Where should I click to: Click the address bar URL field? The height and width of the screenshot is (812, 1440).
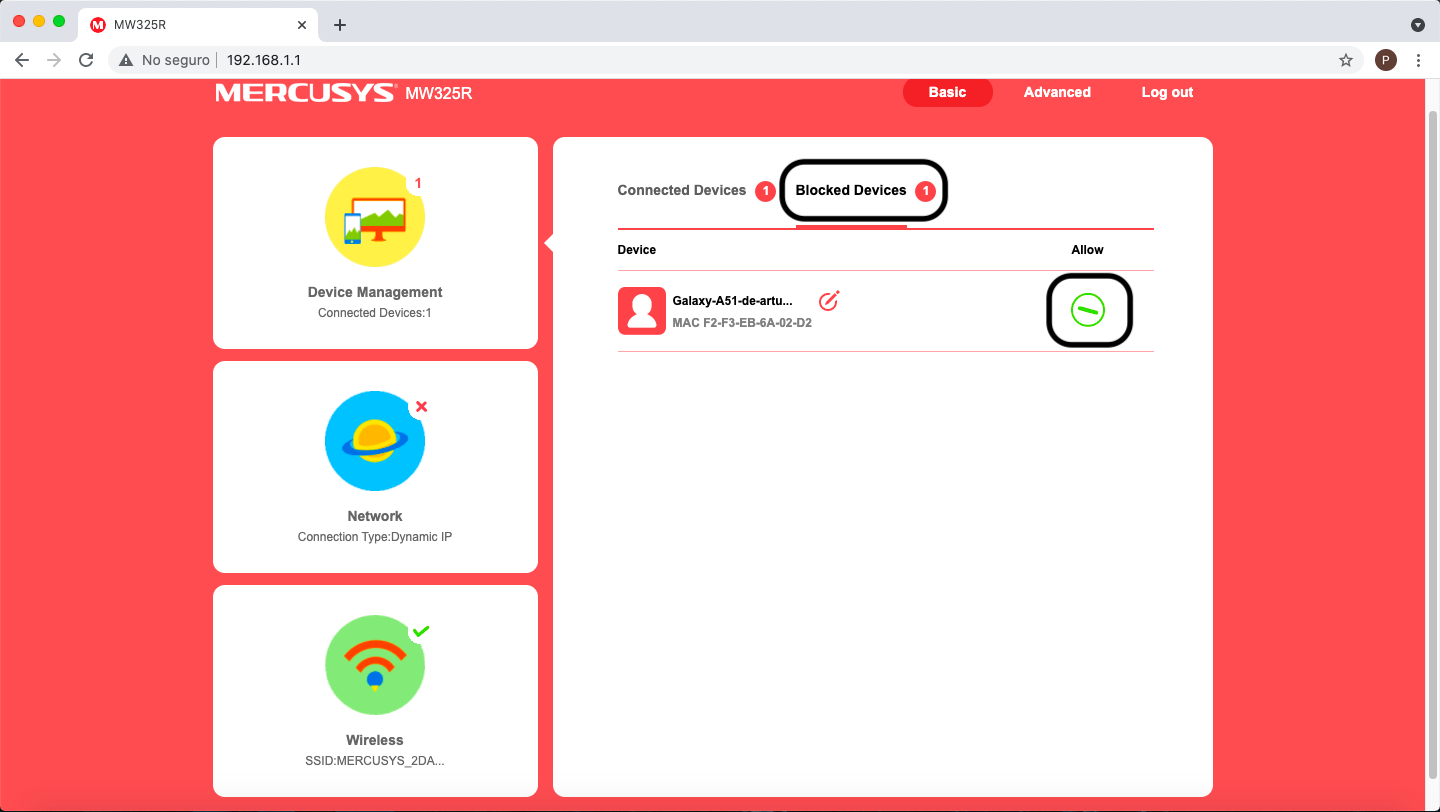pos(700,60)
